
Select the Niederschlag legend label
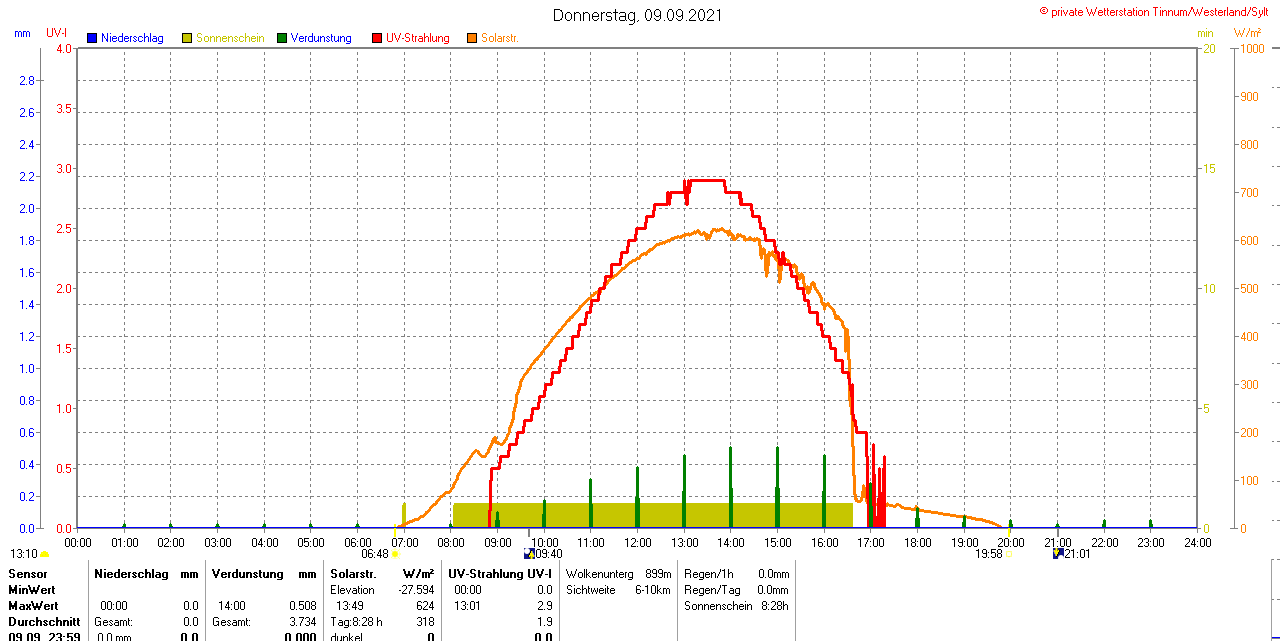click(x=132, y=38)
